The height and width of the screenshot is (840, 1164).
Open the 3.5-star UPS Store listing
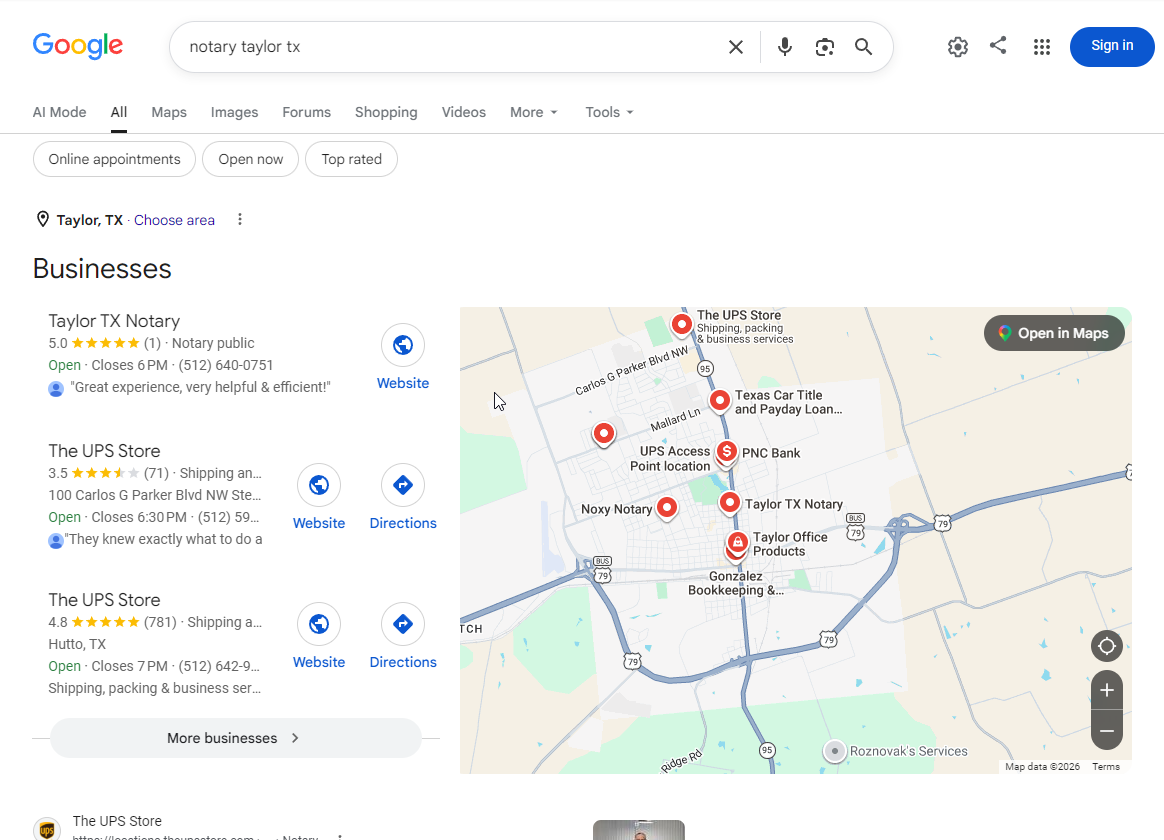coord(105,451)
